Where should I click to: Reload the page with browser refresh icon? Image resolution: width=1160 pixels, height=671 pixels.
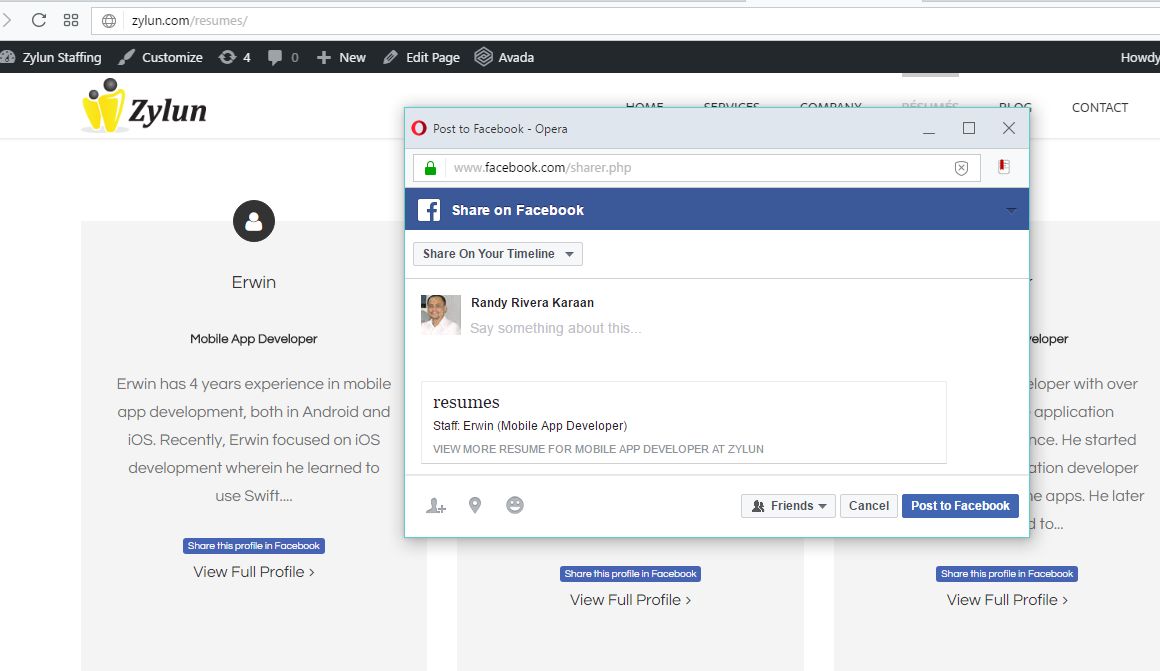coord(39,20)
